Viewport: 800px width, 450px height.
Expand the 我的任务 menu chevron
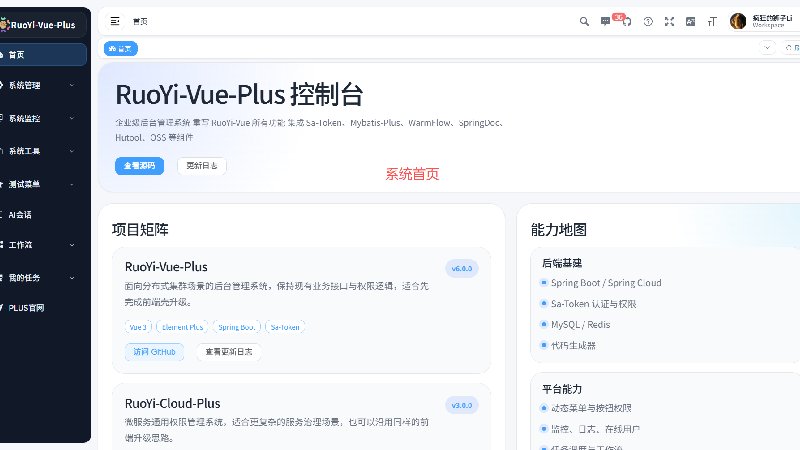point(72,278)
